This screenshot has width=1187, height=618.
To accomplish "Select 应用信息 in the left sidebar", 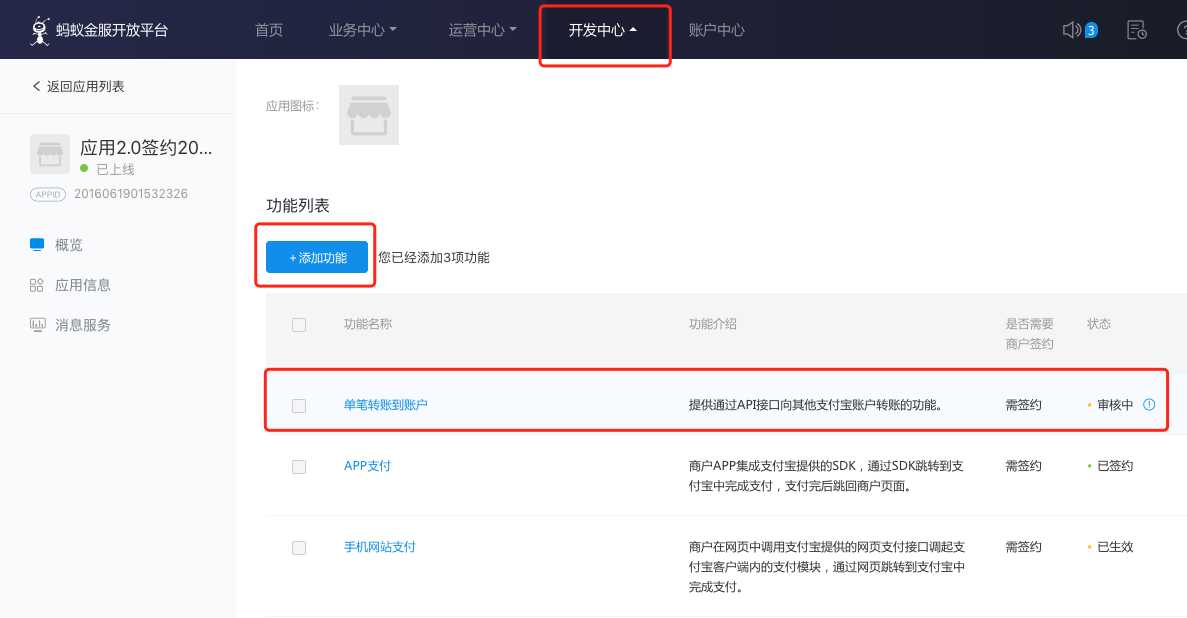I will [83, 285].
